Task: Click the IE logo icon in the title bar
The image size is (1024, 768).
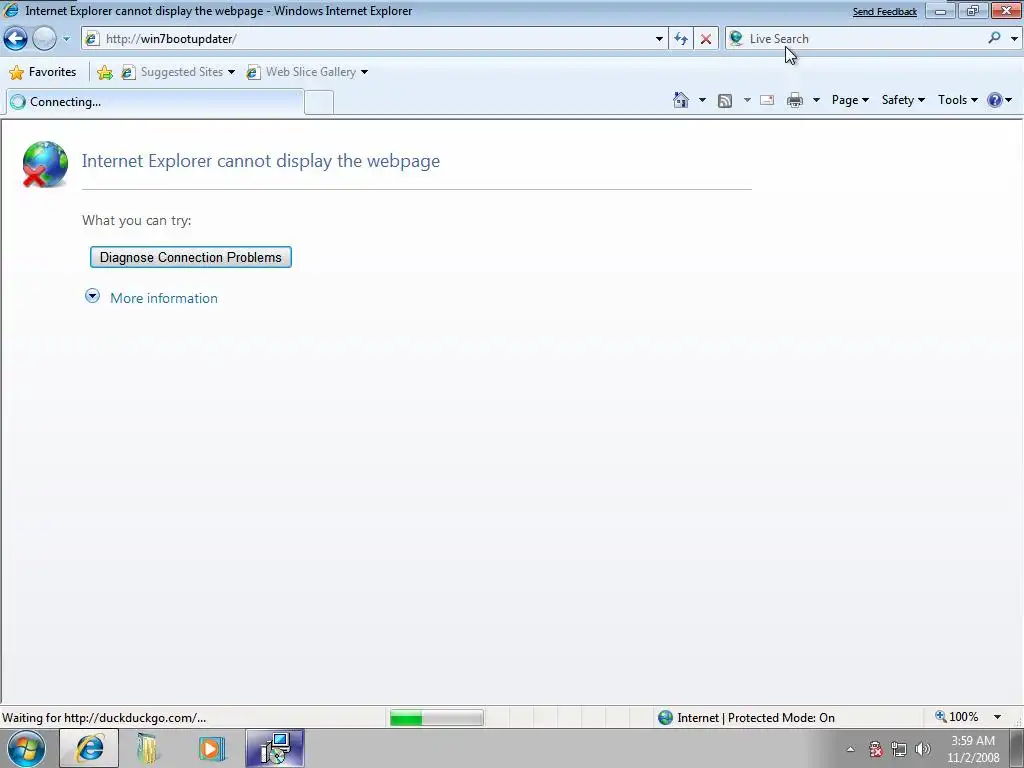Action: [x=11, y=10]
